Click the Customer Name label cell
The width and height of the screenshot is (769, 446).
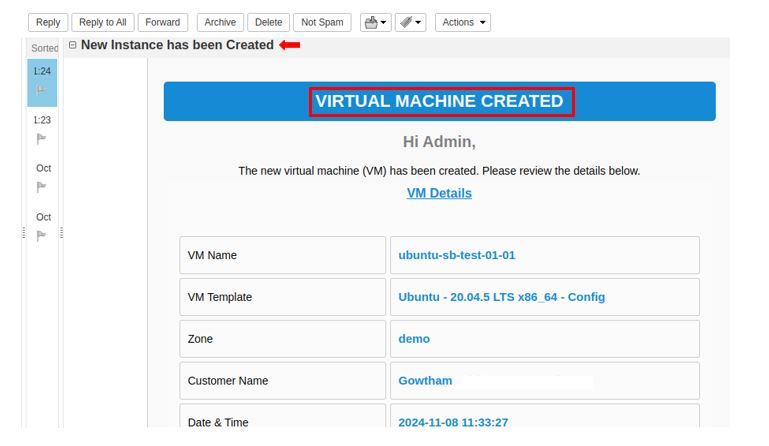click(282, 380)
